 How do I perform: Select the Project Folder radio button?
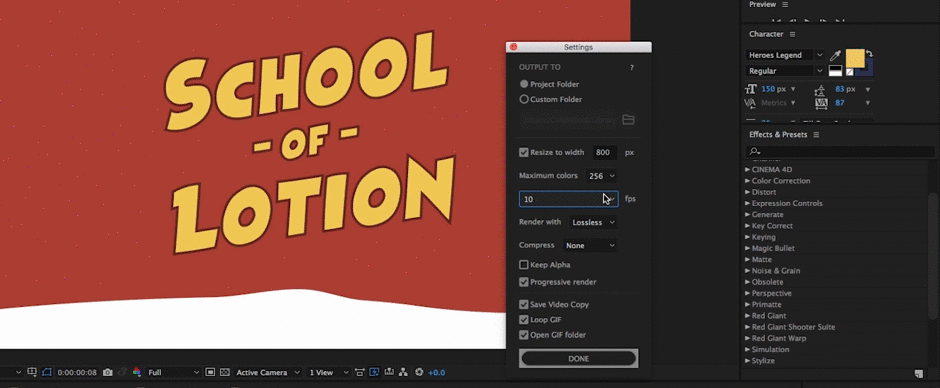(x=524, y=85)
